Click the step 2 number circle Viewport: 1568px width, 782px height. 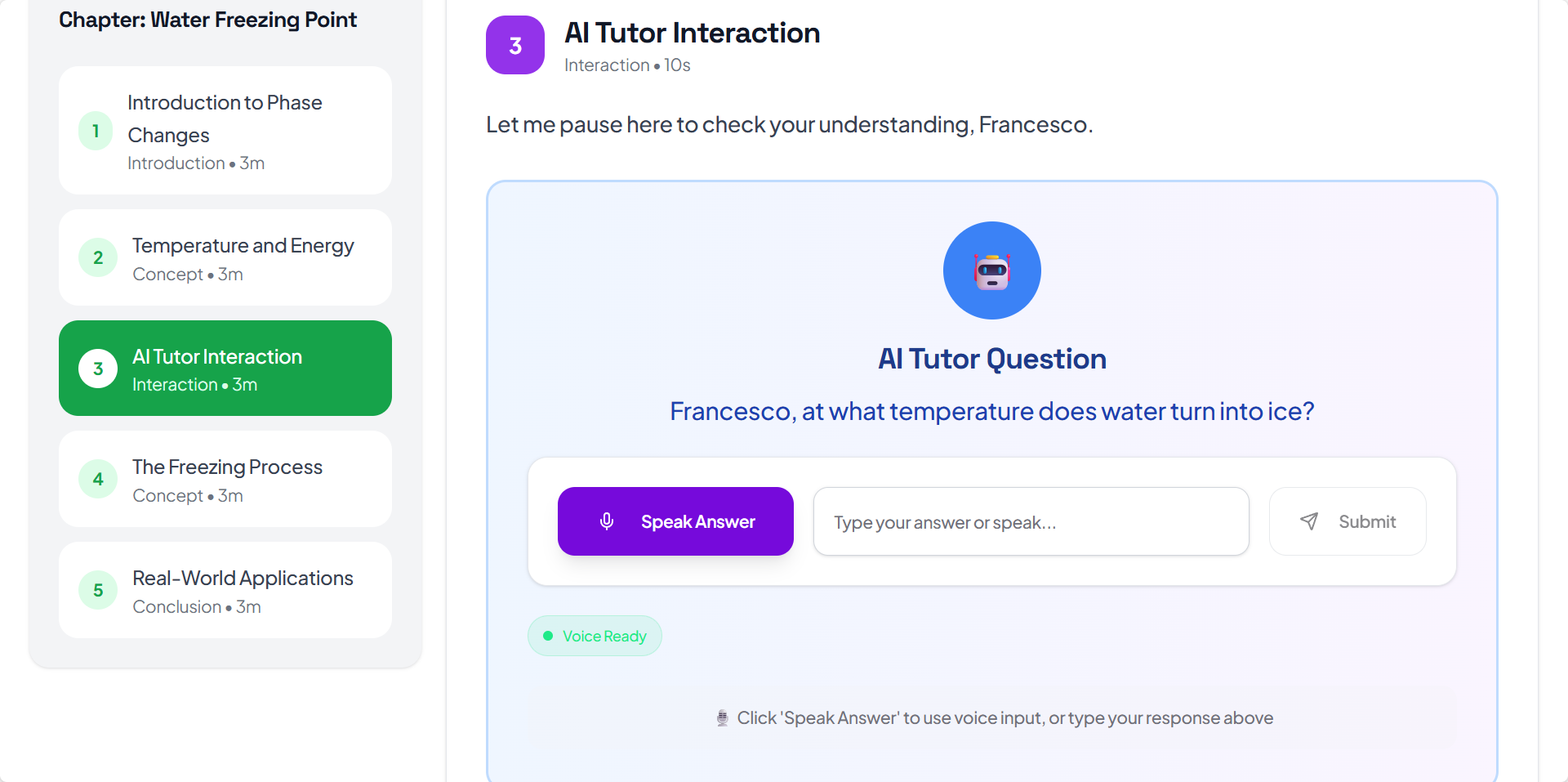pyautogui.click(x=98, y=258)
